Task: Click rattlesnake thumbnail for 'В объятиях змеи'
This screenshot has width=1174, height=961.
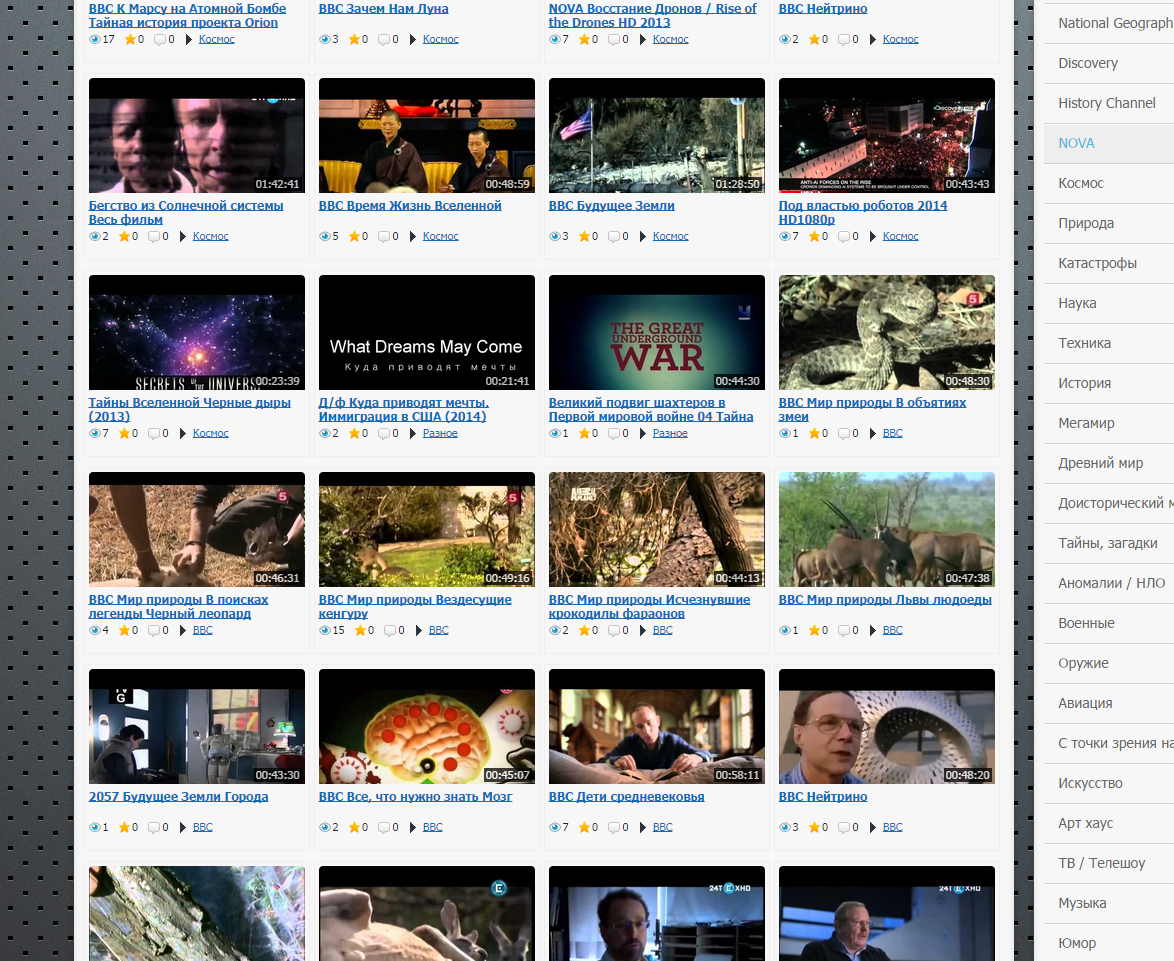Action: [886, 332]
